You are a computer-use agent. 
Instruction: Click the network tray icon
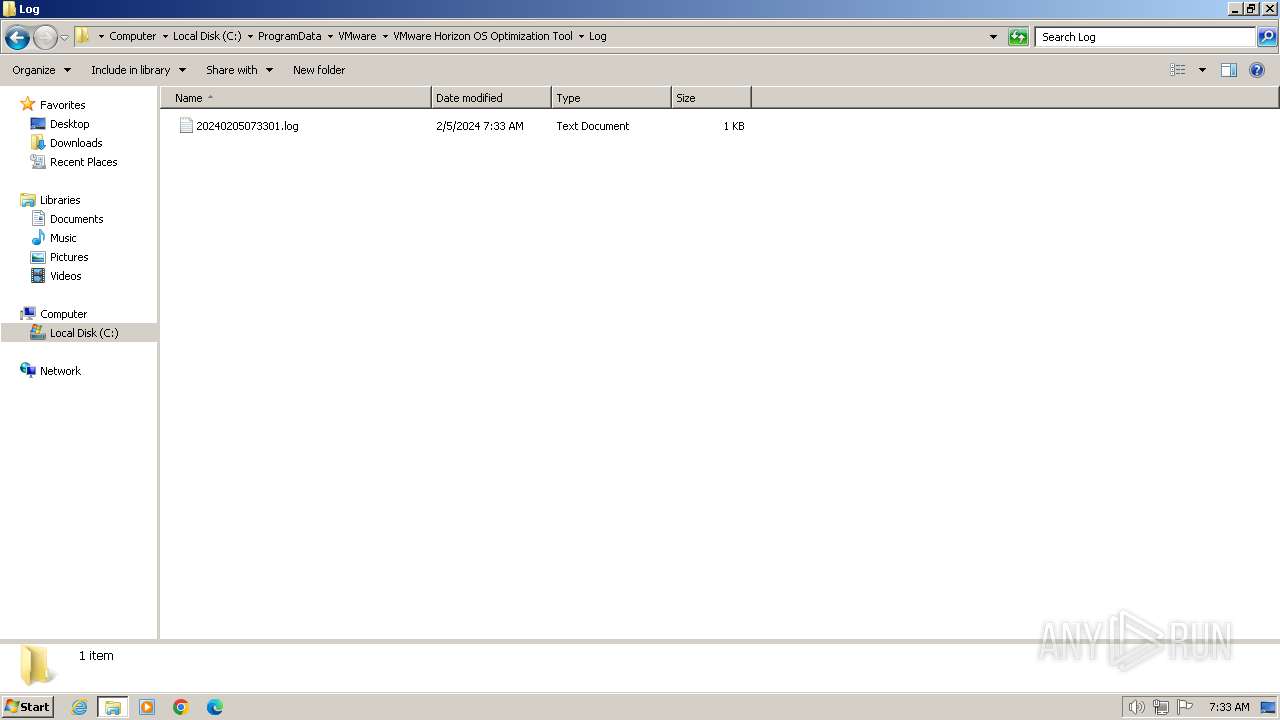pos(1161,707)
